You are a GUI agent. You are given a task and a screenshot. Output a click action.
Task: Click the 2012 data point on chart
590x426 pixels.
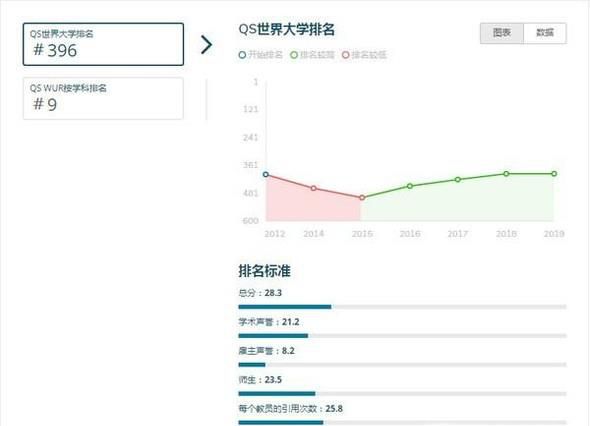coord(266,174)
